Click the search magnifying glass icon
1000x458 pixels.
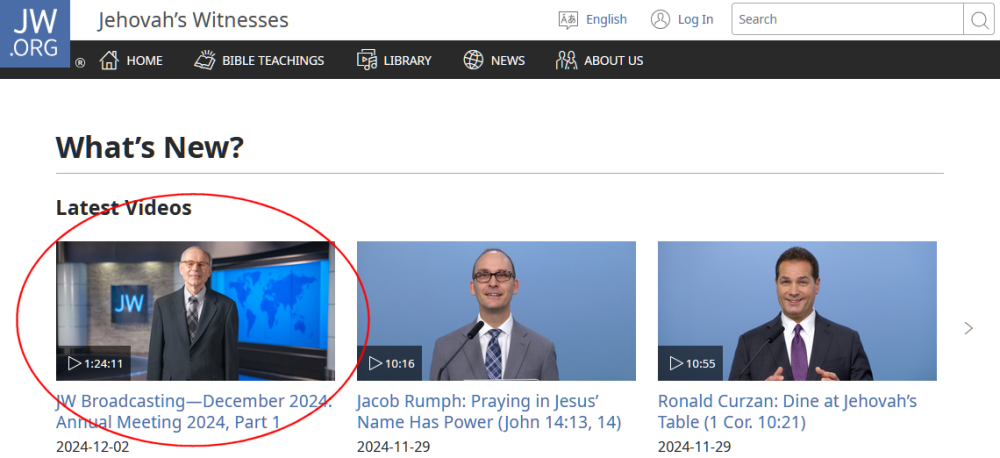[x=977, y=20]
